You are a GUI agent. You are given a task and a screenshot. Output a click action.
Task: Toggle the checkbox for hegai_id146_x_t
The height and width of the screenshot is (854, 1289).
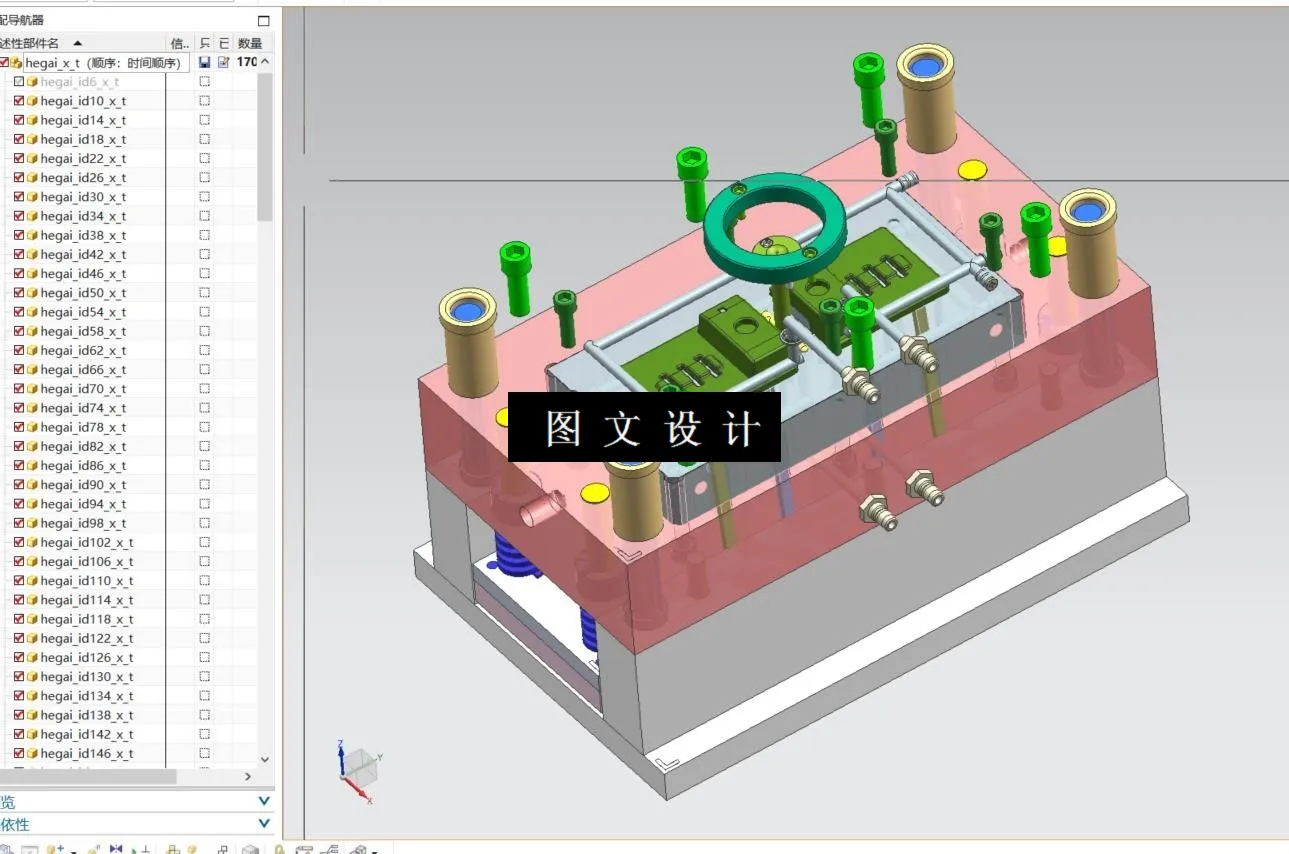[x=20, y=753]
